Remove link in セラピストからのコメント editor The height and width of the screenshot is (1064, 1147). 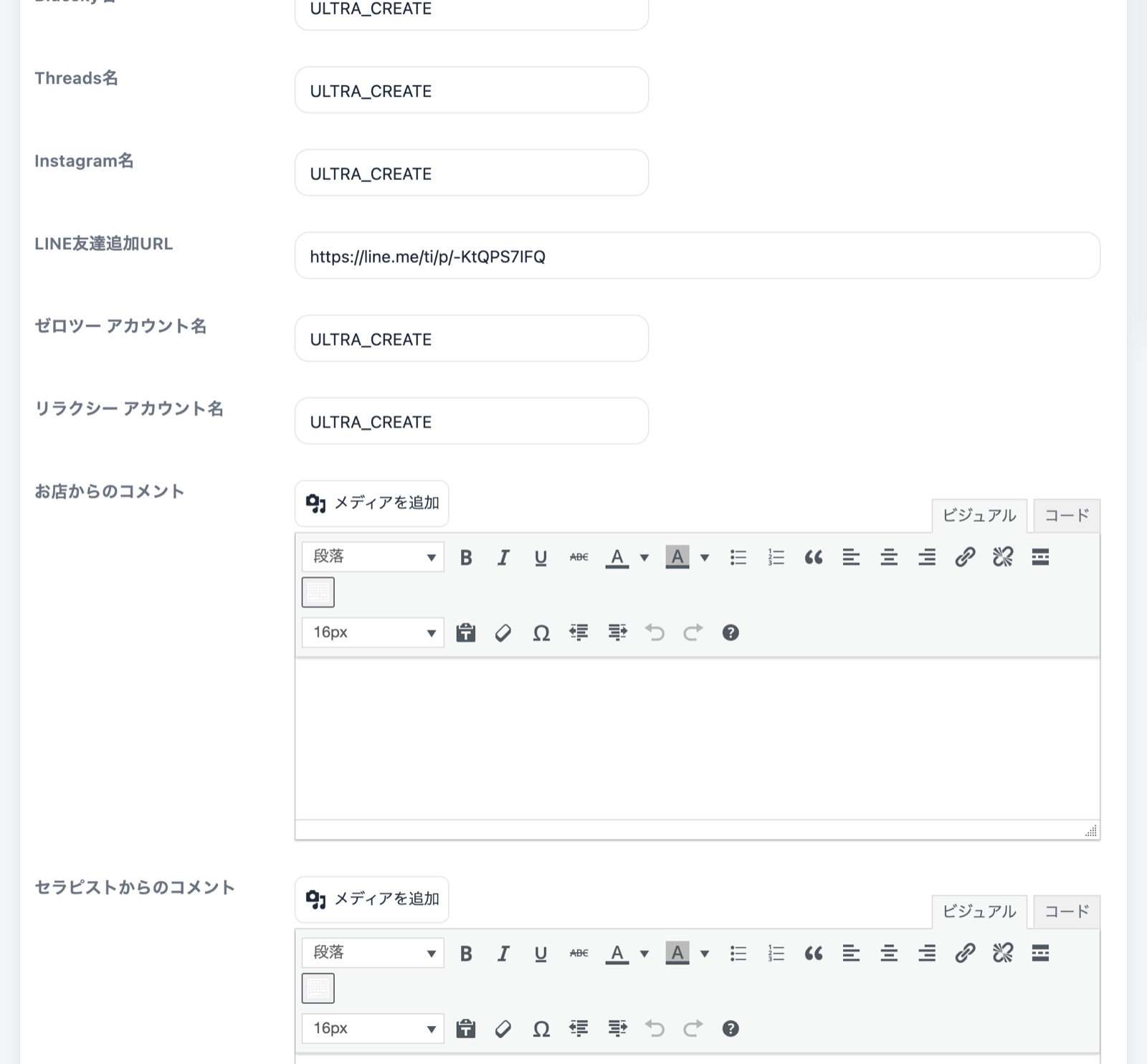[1003, 953]
